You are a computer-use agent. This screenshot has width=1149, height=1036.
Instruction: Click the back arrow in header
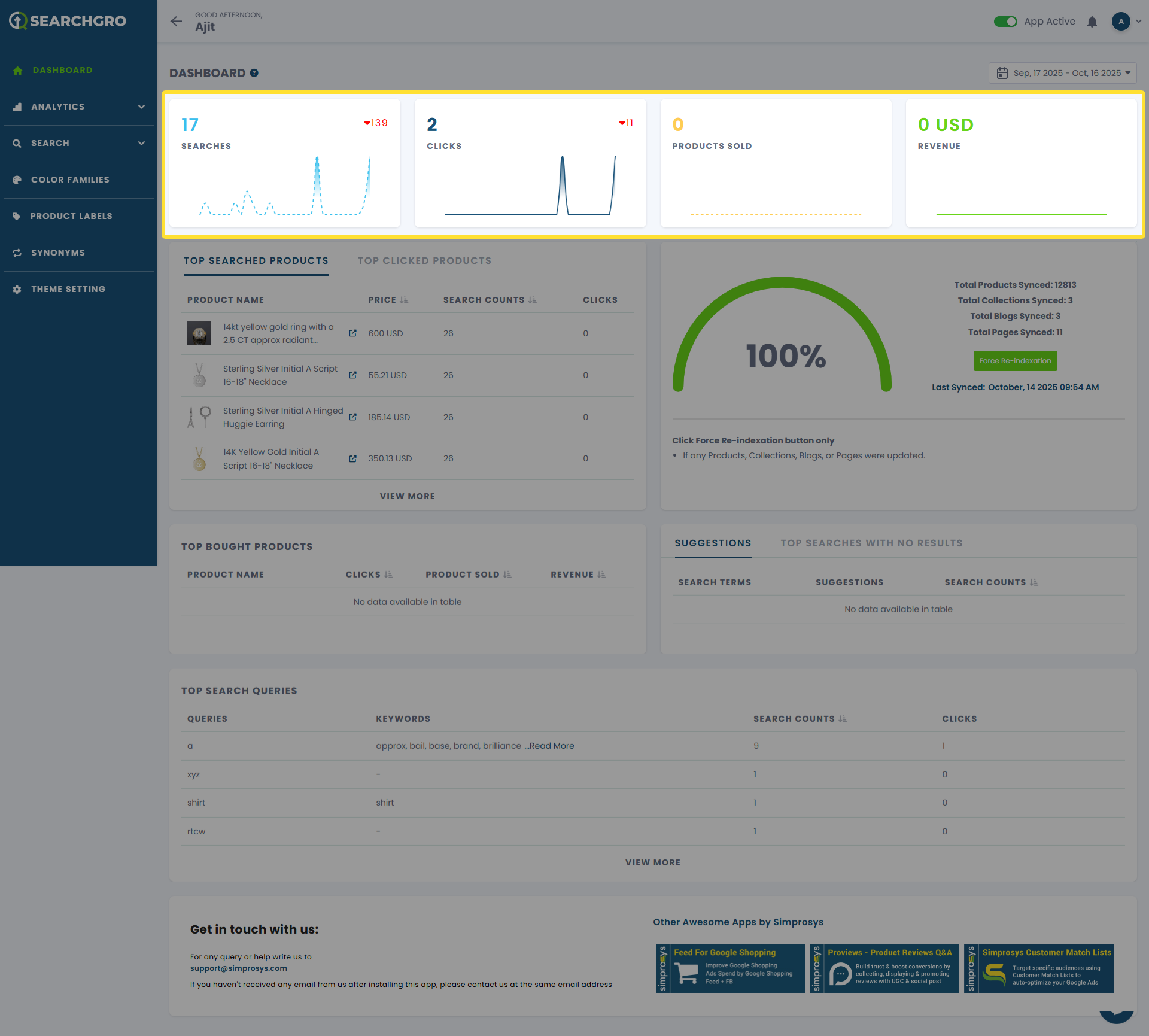tap(176, 22)
